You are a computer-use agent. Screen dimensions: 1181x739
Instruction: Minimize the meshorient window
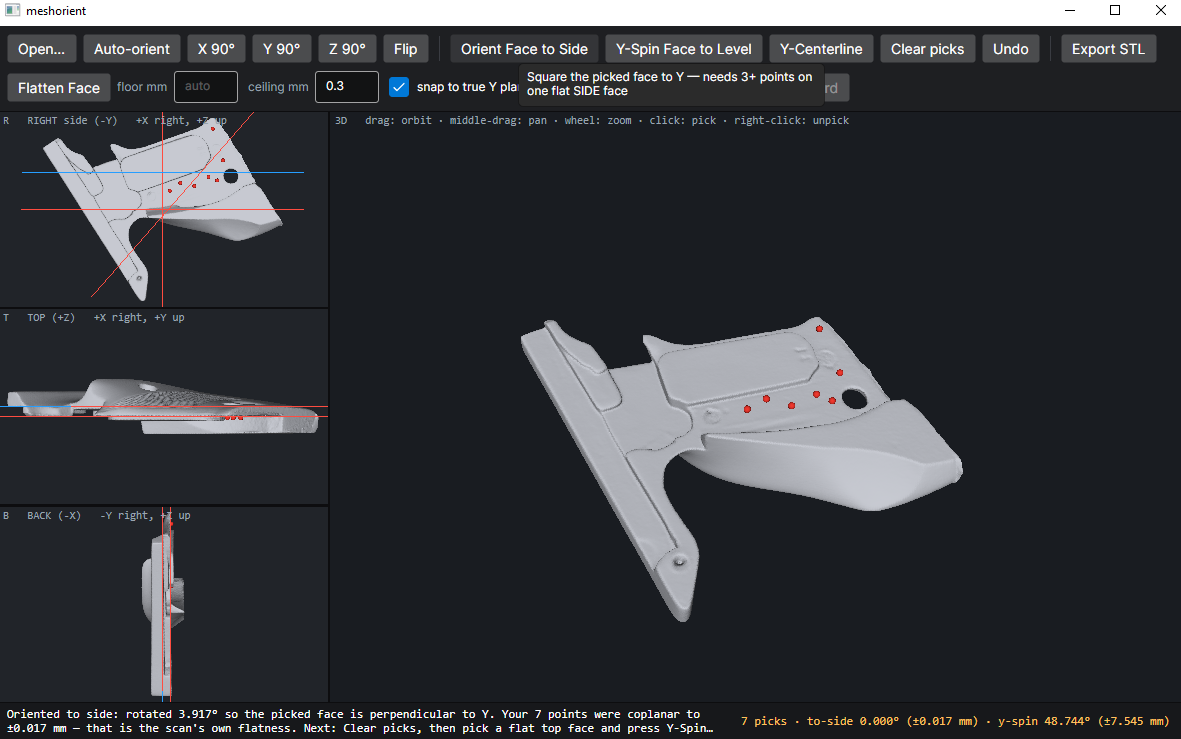coord(1070,11)
